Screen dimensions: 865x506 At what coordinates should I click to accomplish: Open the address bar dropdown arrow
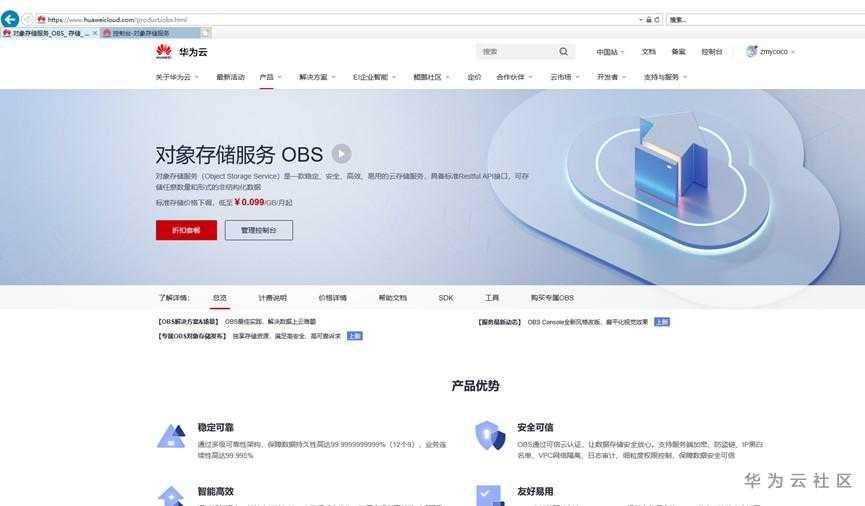[x=641, y=20]
